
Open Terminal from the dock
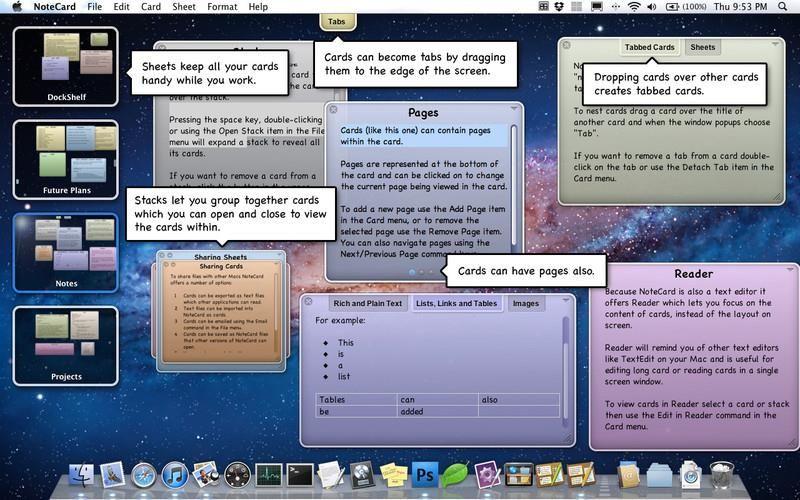(x=300, y=474)
